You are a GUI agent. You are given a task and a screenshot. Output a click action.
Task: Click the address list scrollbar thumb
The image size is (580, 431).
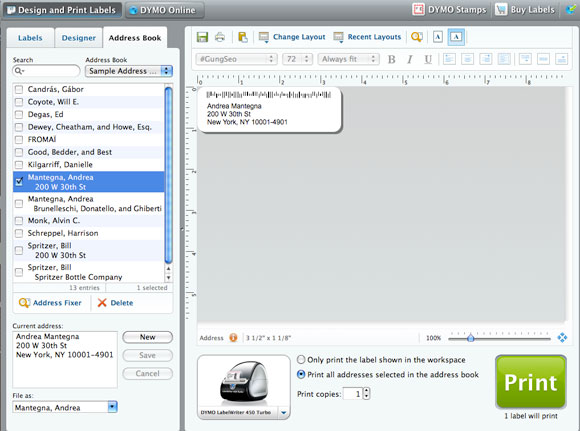168,175
